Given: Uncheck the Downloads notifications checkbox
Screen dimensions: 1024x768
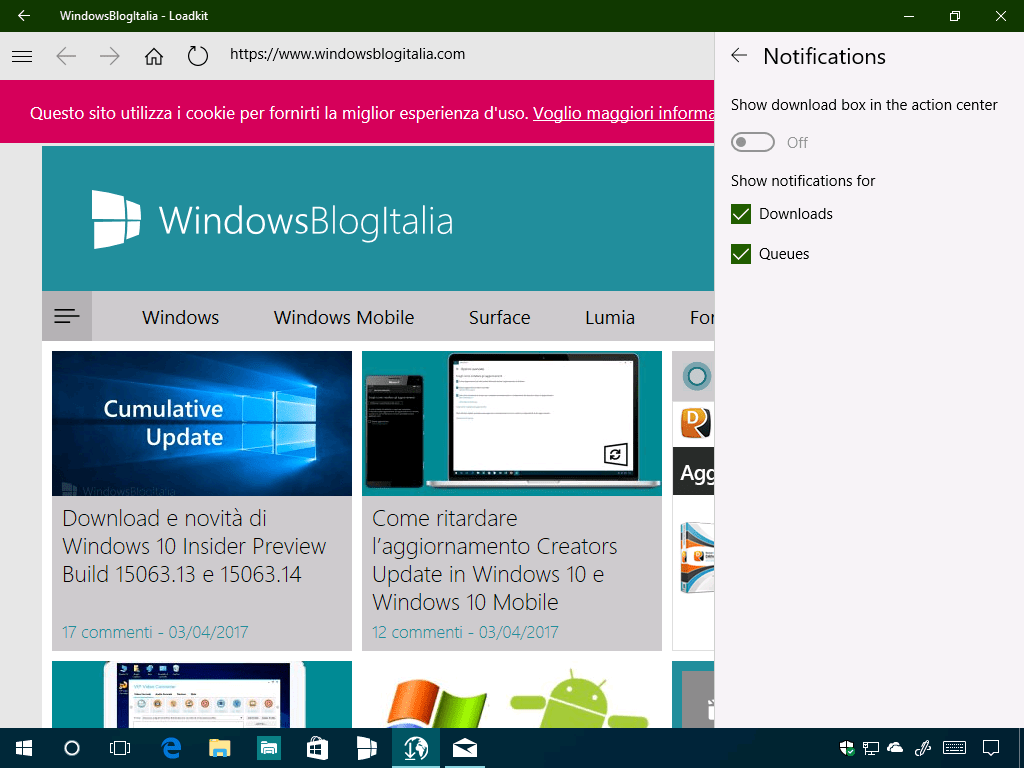Looking at the screenshot, I should click(741, 214).
